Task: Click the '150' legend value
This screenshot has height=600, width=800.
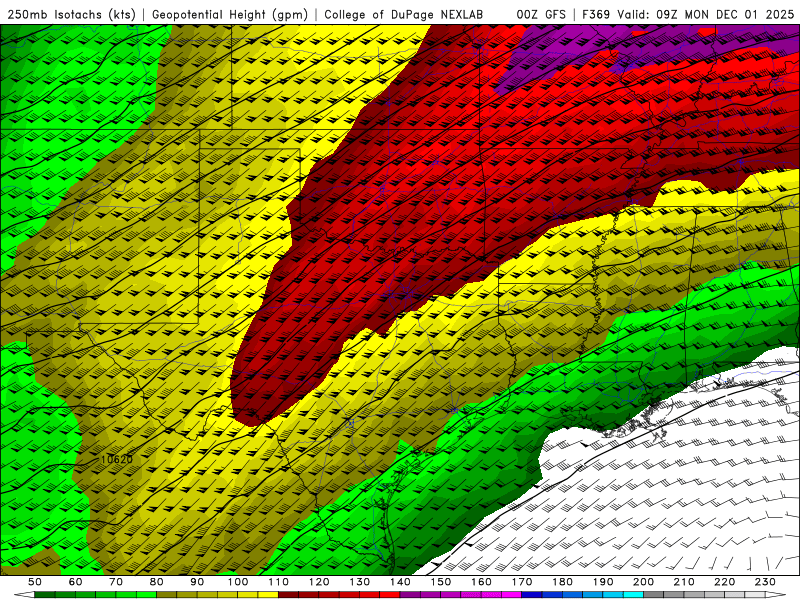Action: tap(441, 582)
